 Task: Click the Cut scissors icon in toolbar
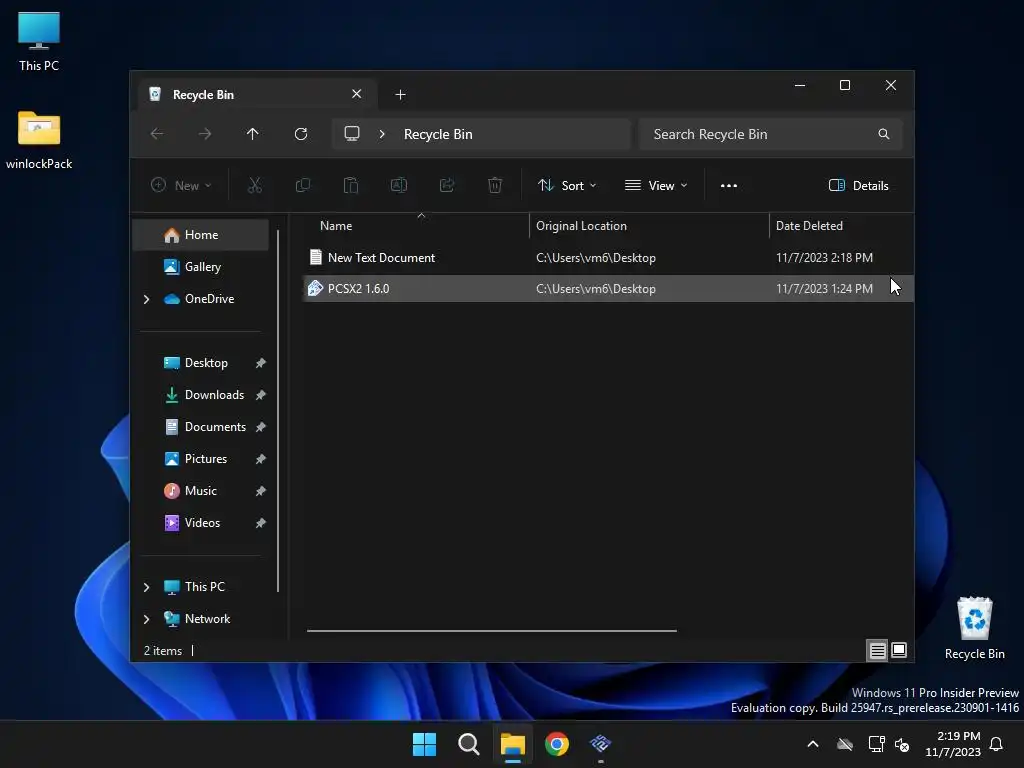(x=255, y=185)
